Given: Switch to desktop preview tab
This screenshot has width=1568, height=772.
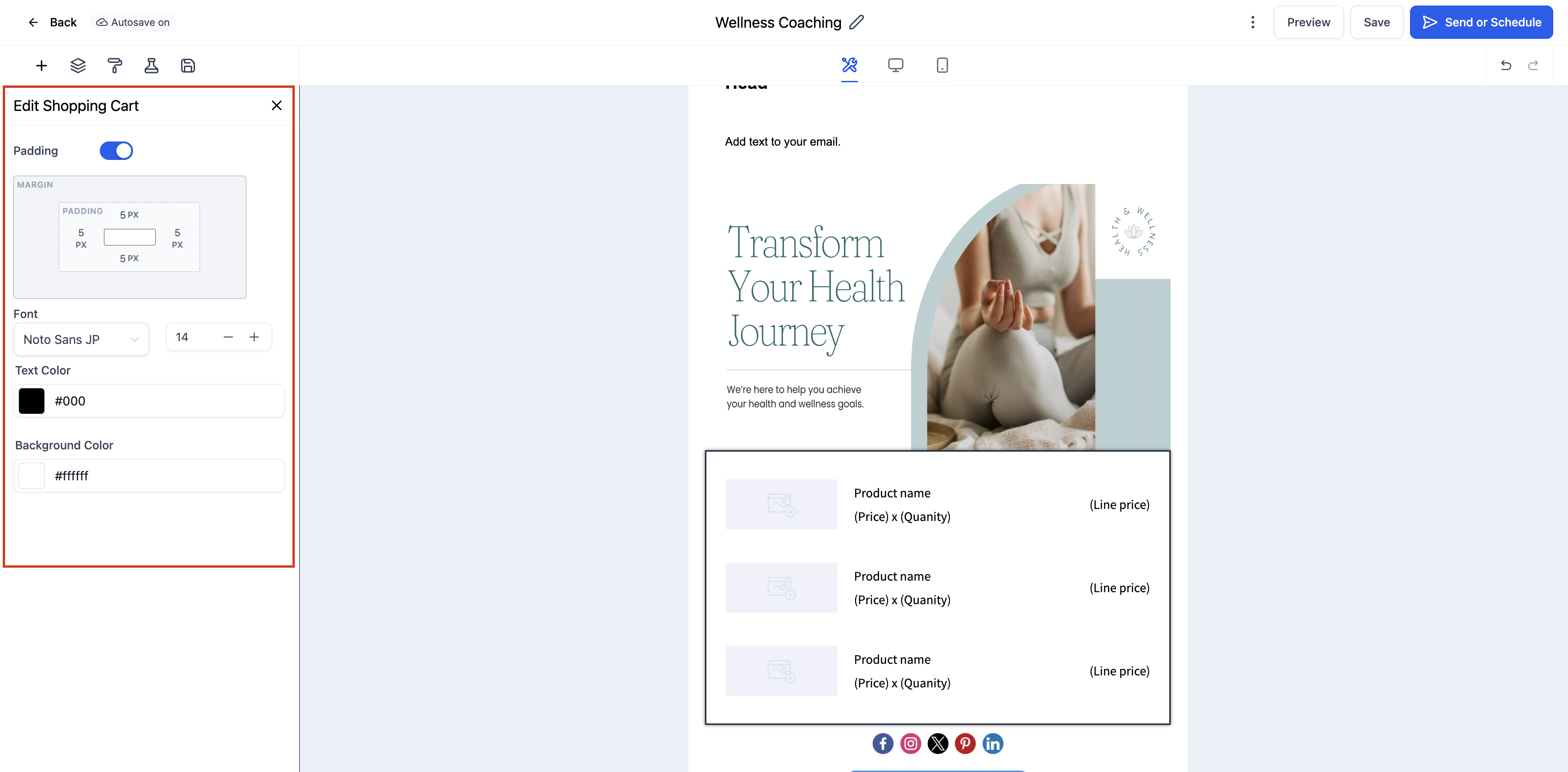Looking at the screenshot, I should click(895, 65).
